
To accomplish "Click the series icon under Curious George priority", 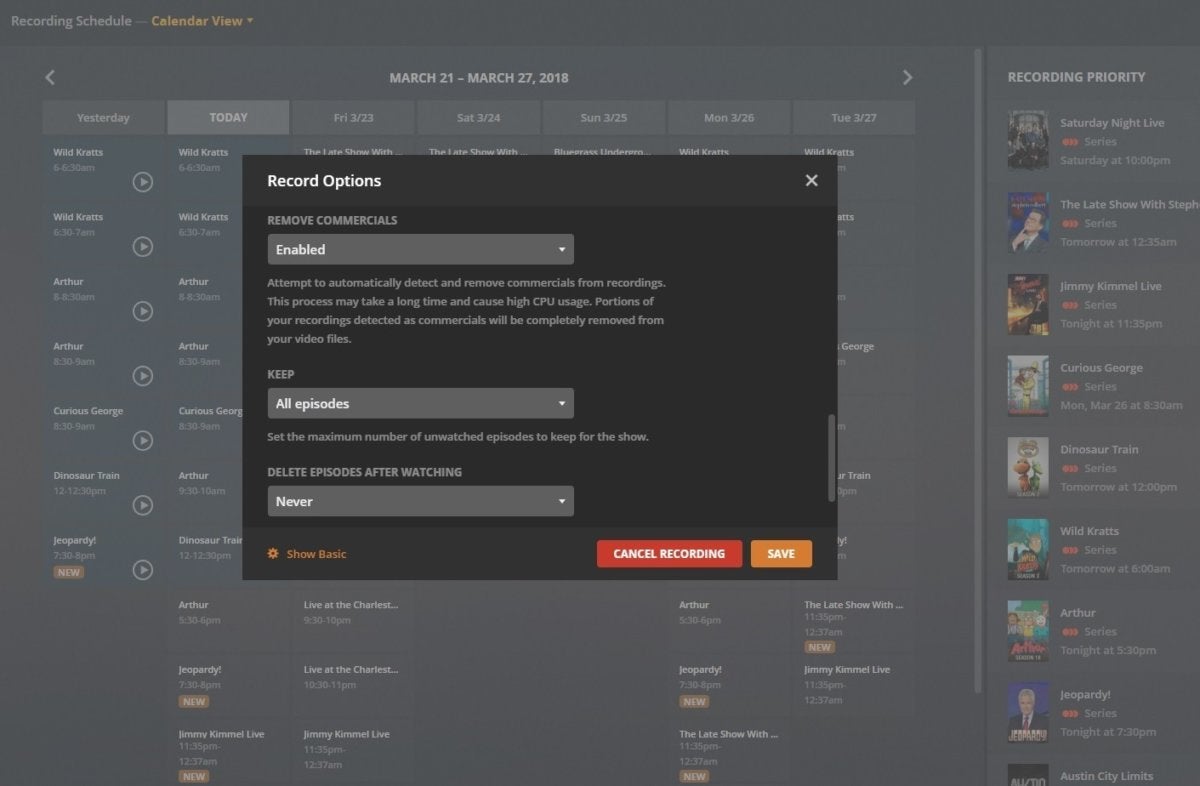I will pyautogui.click(x=1070, y=387).
